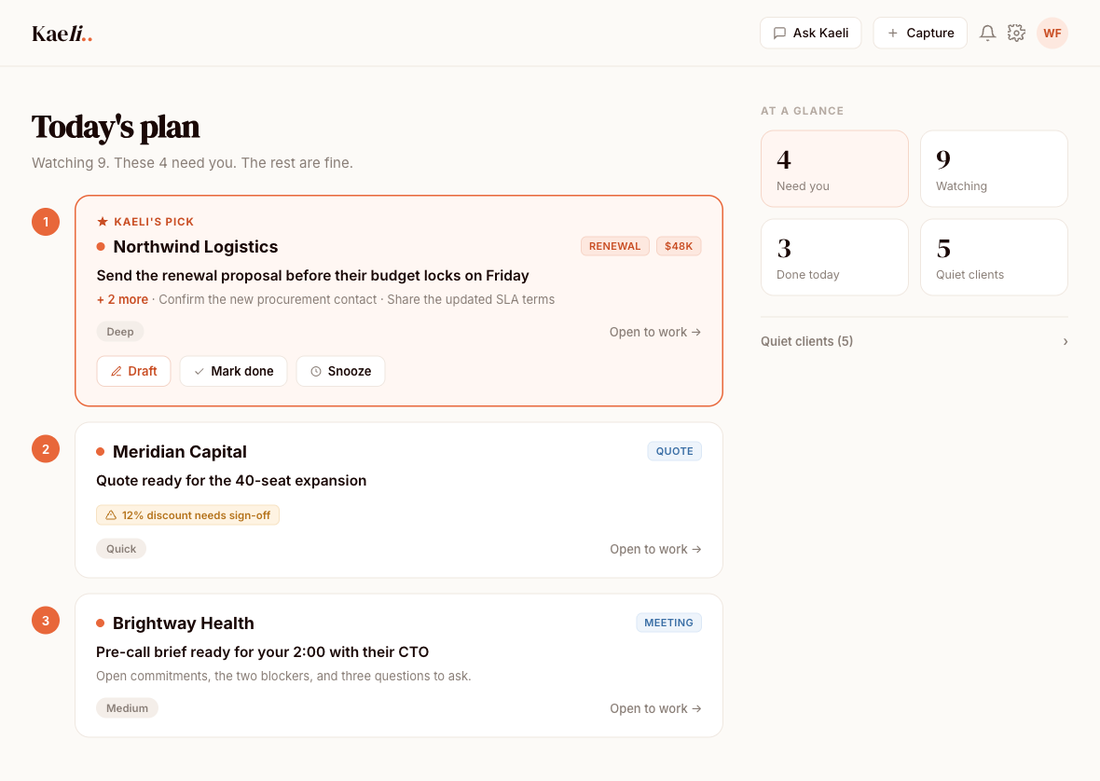The image size is (1100, 781).
Task: Click the Kaeli logo
Action: pyautogui.click(x=62, y=34)
